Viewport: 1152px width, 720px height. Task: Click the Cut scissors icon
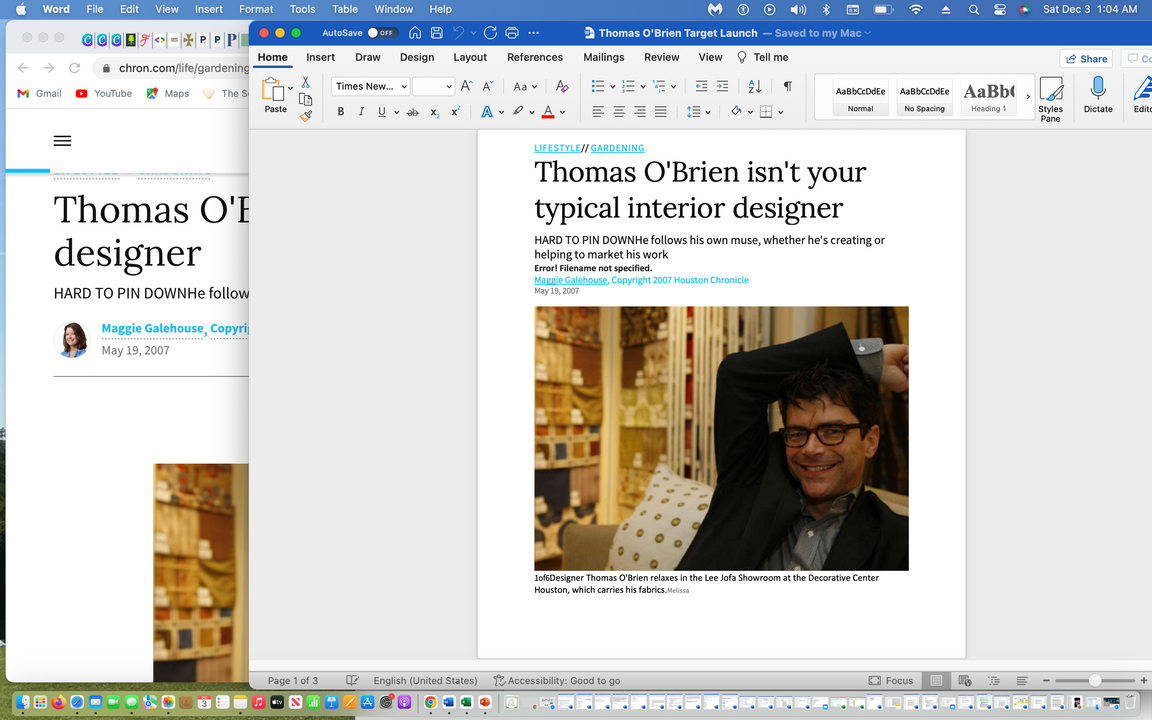306,83
